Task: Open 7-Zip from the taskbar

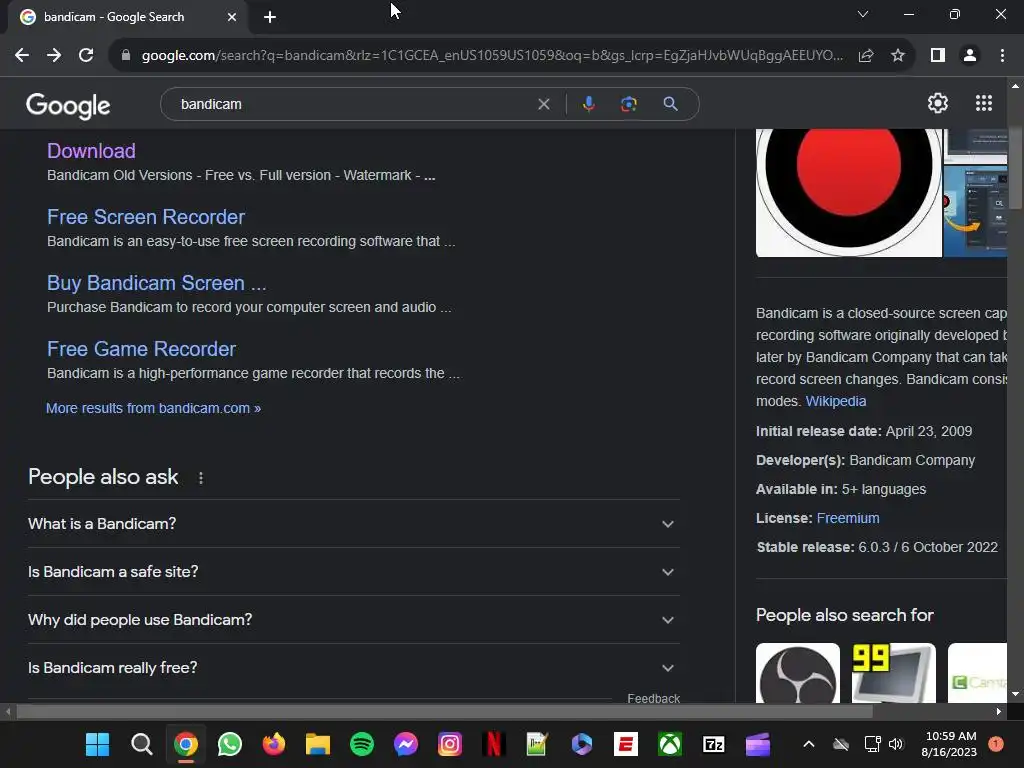Action: (x=714, y=744)
